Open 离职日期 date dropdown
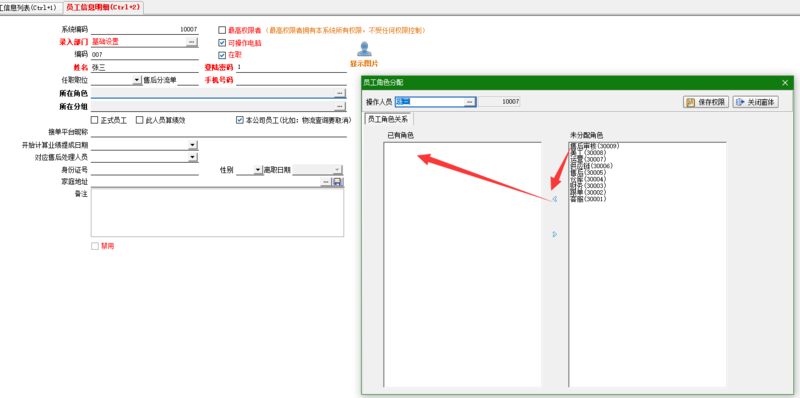 pos(337,170)
